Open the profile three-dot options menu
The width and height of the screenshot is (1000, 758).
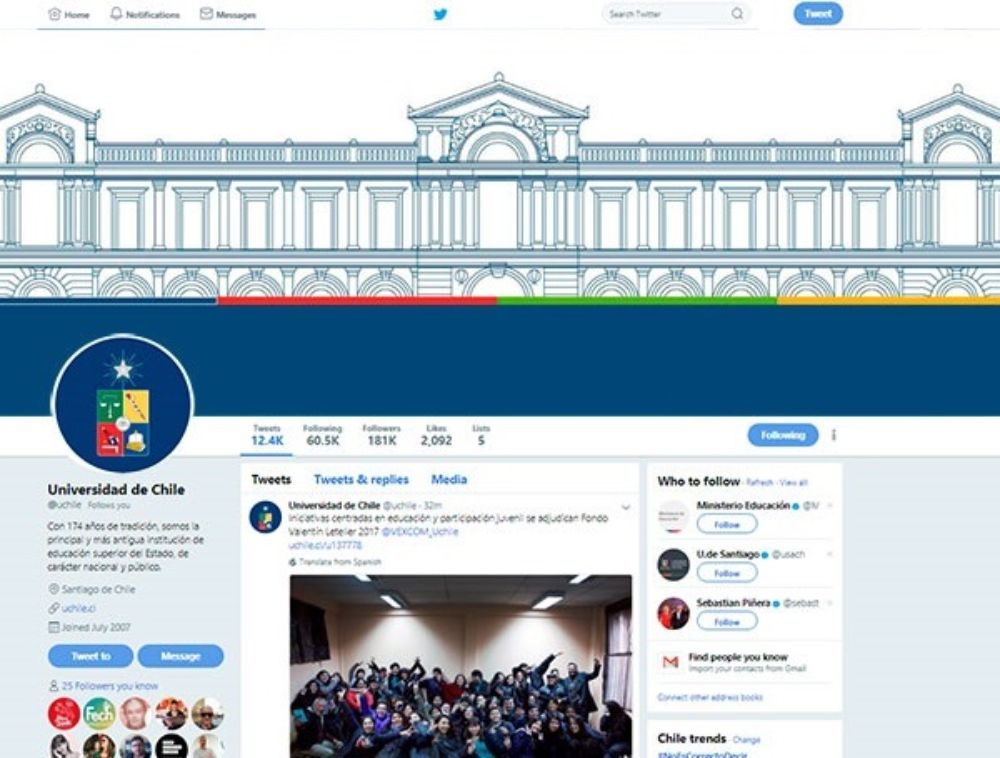click(x=834, y=435)
